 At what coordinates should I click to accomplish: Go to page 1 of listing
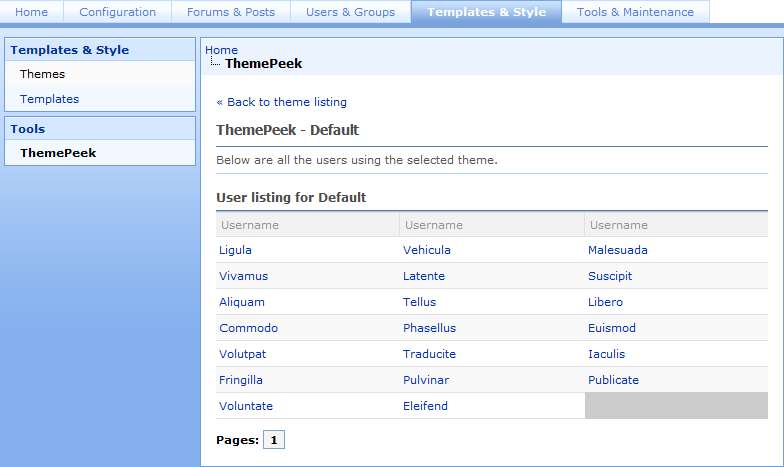(274, 440)
